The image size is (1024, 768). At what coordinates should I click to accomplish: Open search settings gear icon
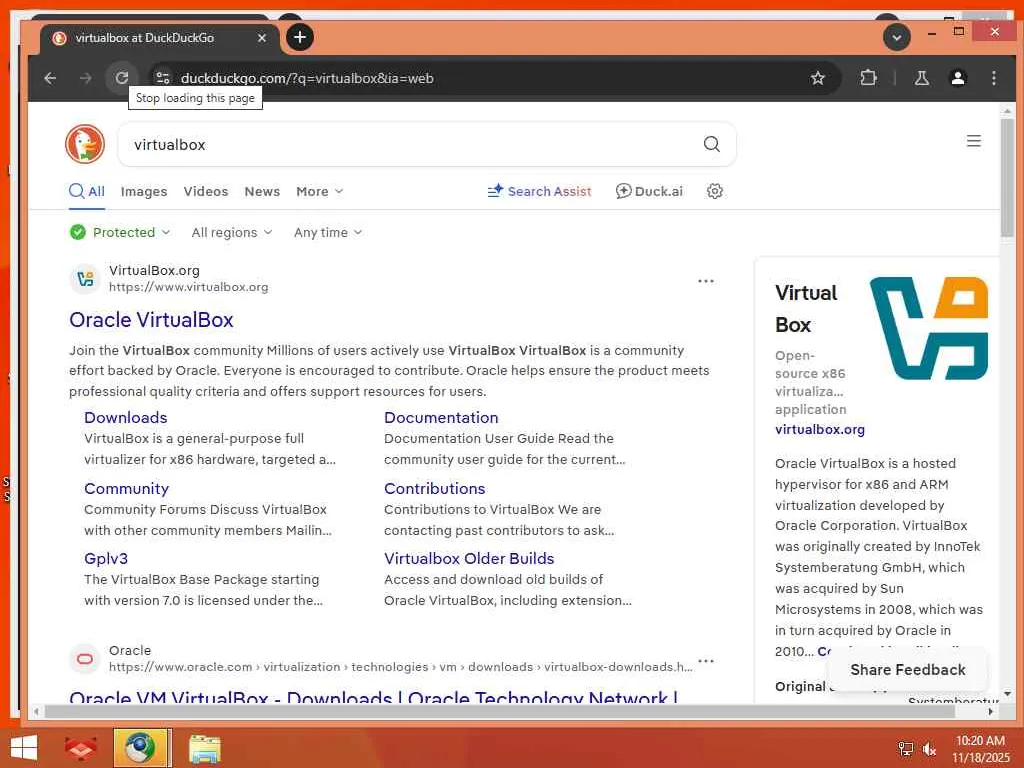click(x=715, y=191)
